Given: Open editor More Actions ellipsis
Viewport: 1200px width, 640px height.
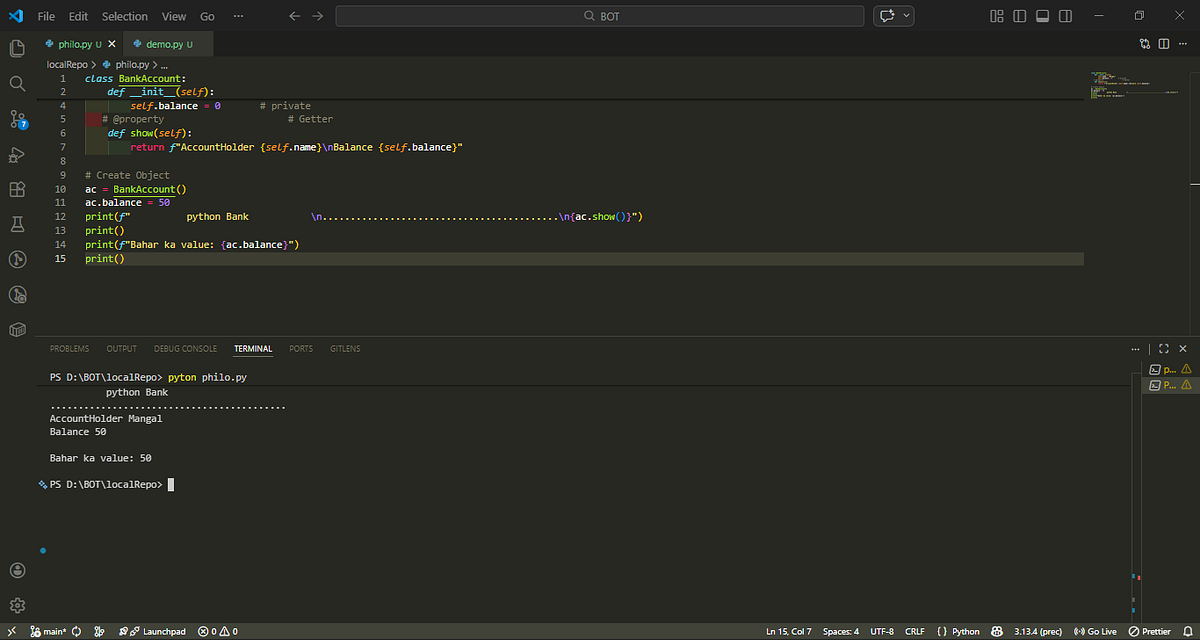Looking at the screenshot, I should pyautogui.click(x=1183, y=44).
